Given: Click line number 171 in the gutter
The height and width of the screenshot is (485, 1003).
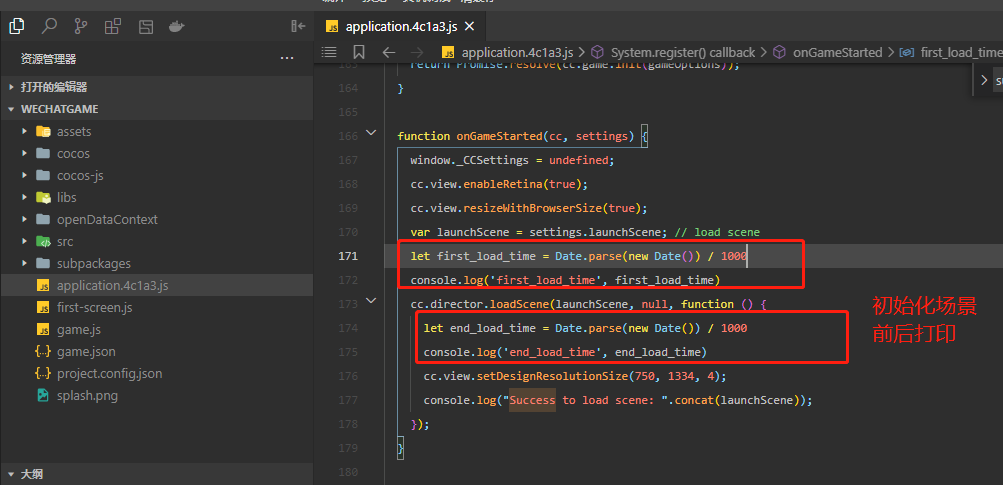Looking at the screenshot, I should pos(348,256).
